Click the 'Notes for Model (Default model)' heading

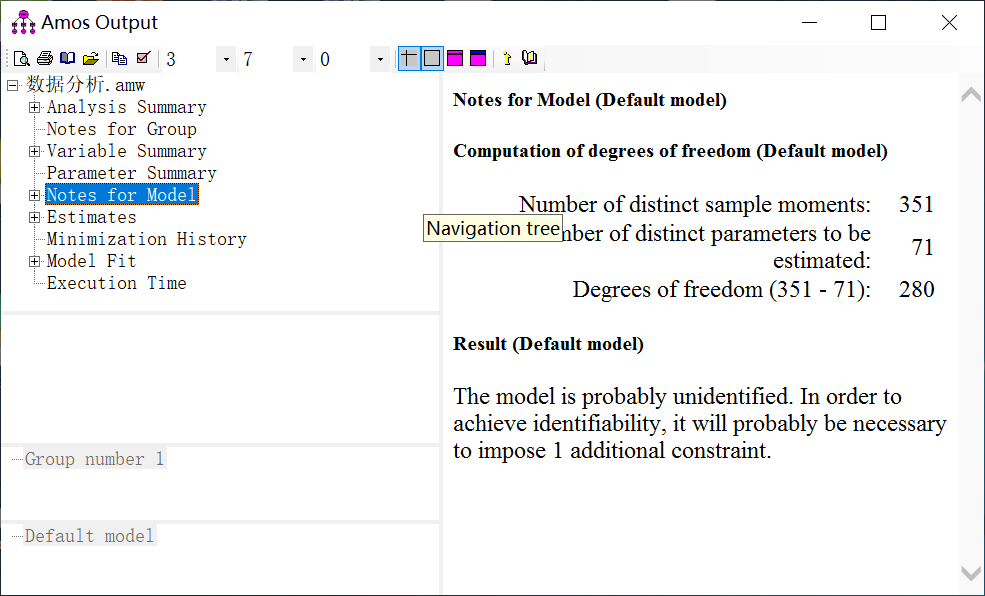(x=590, y=100)
